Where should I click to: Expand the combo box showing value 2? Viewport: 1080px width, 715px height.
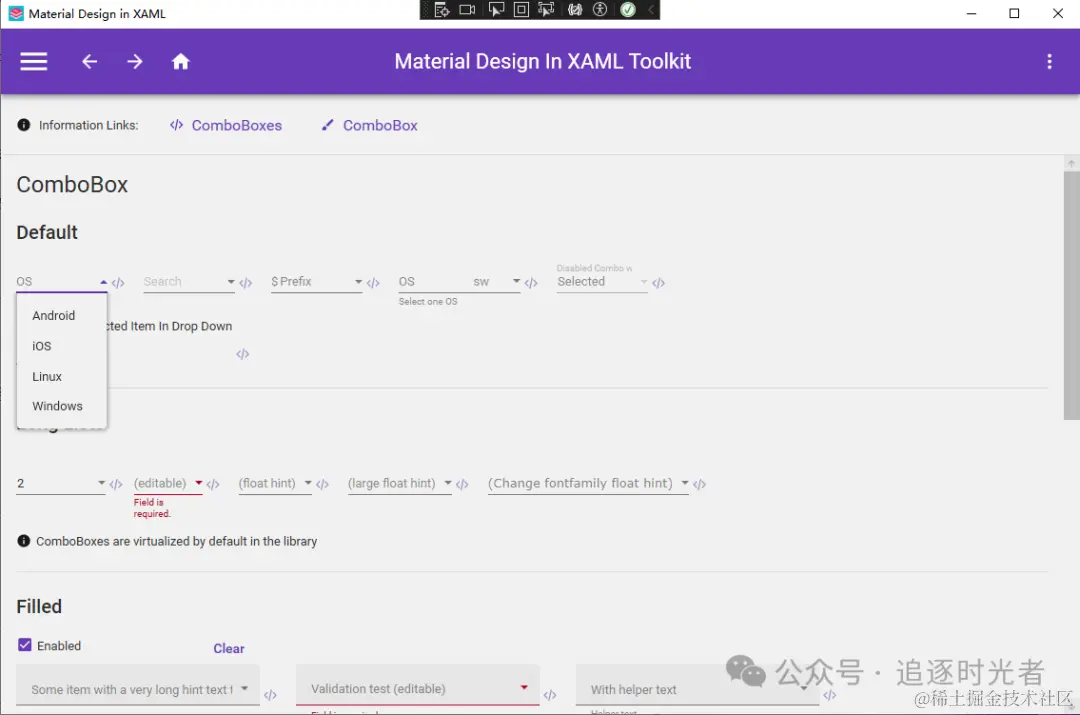[x=101, y=483]
